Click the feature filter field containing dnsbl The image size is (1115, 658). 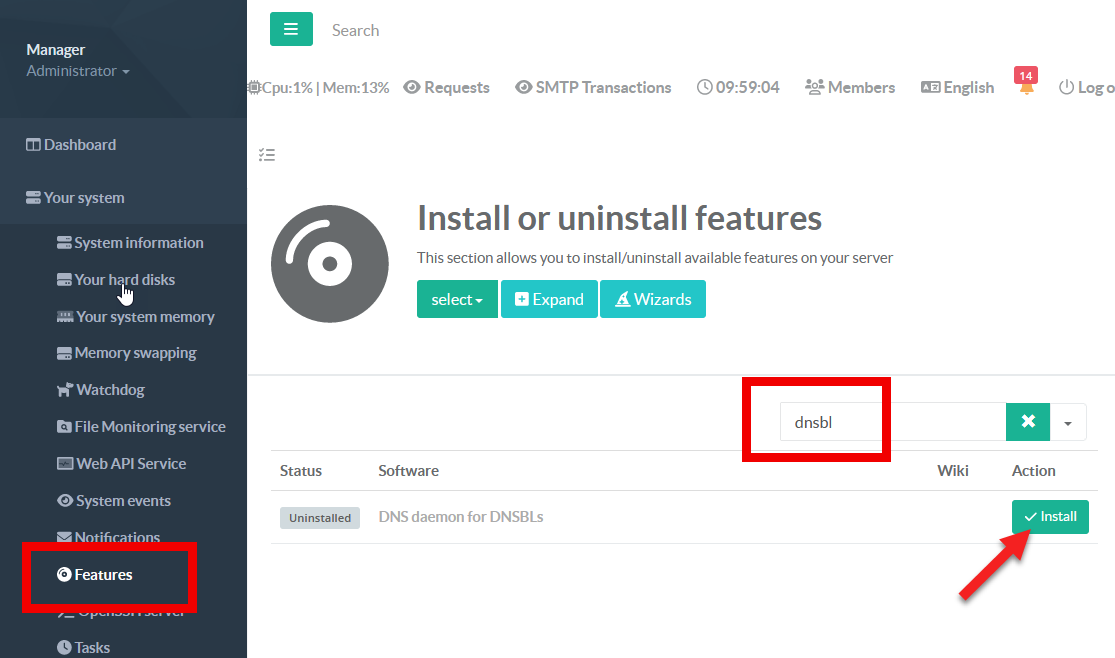pyautogui.click(x=892, y=422)
